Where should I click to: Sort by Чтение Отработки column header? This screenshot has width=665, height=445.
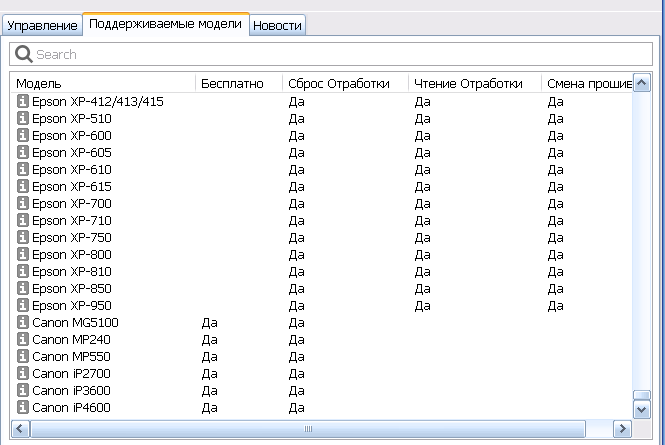click(x=475, y=83)
